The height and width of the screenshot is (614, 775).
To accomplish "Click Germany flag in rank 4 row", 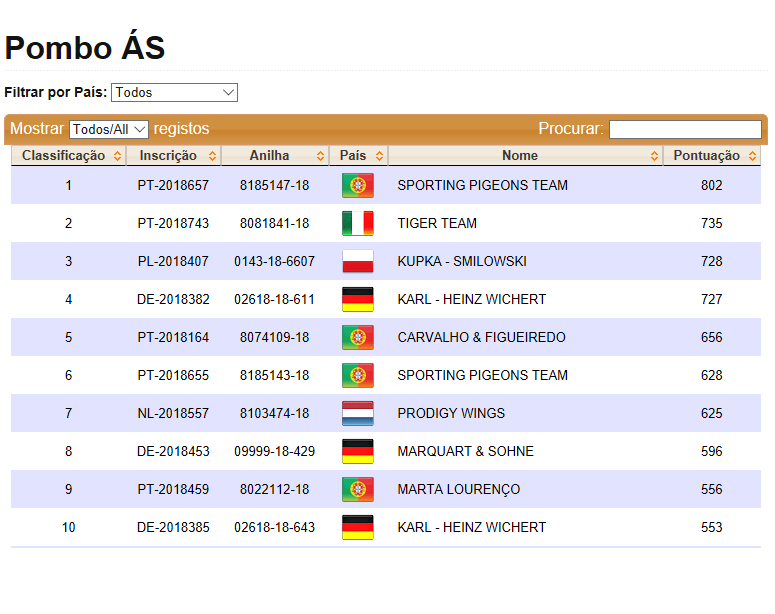I will 357,299.
